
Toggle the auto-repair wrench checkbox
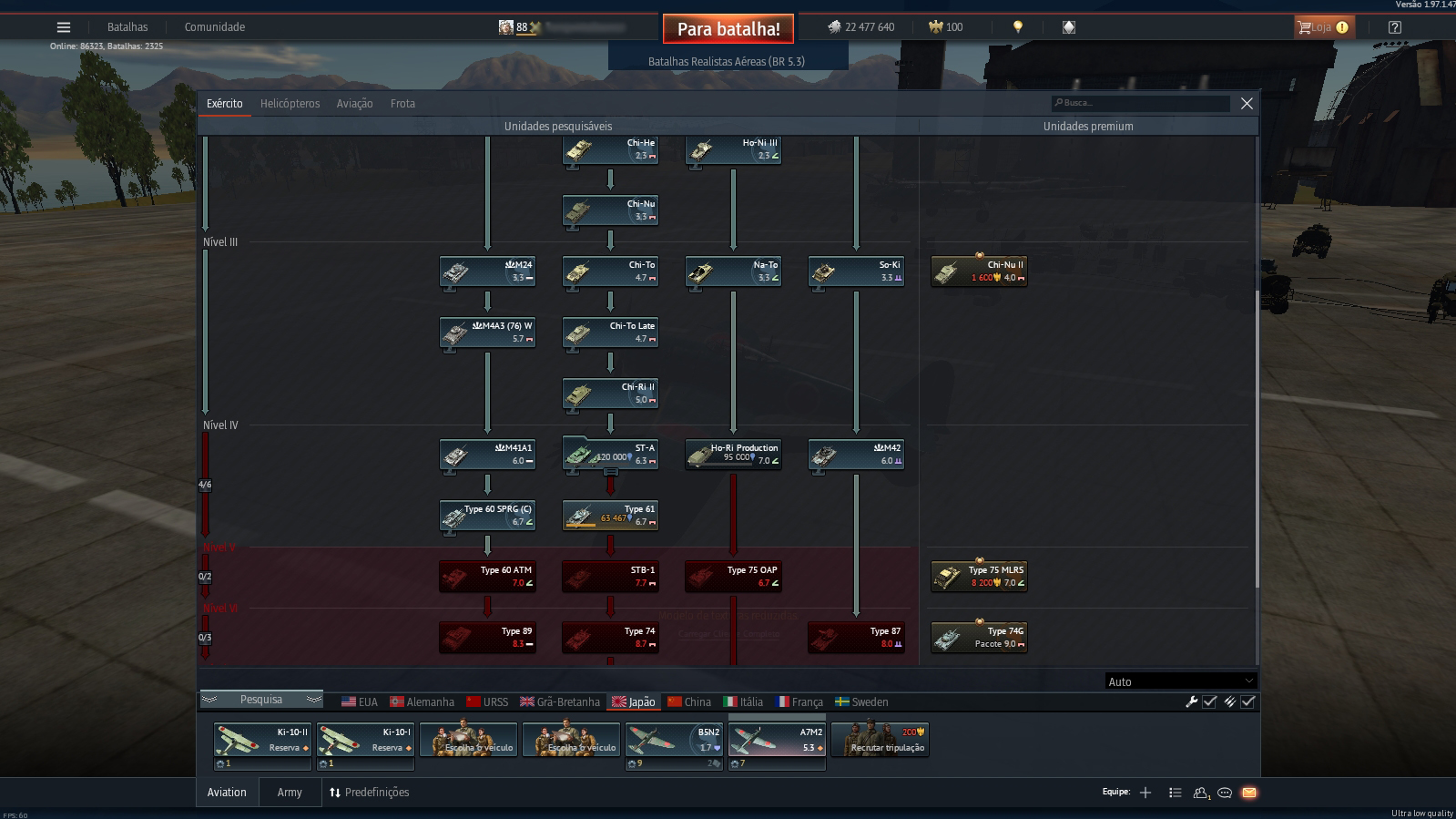tap(1209, 701)
